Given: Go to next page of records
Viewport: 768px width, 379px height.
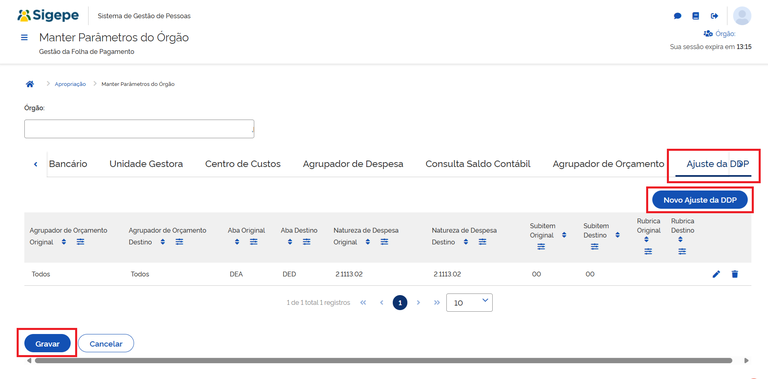Looking at the screenshot, I should [418, 303].
